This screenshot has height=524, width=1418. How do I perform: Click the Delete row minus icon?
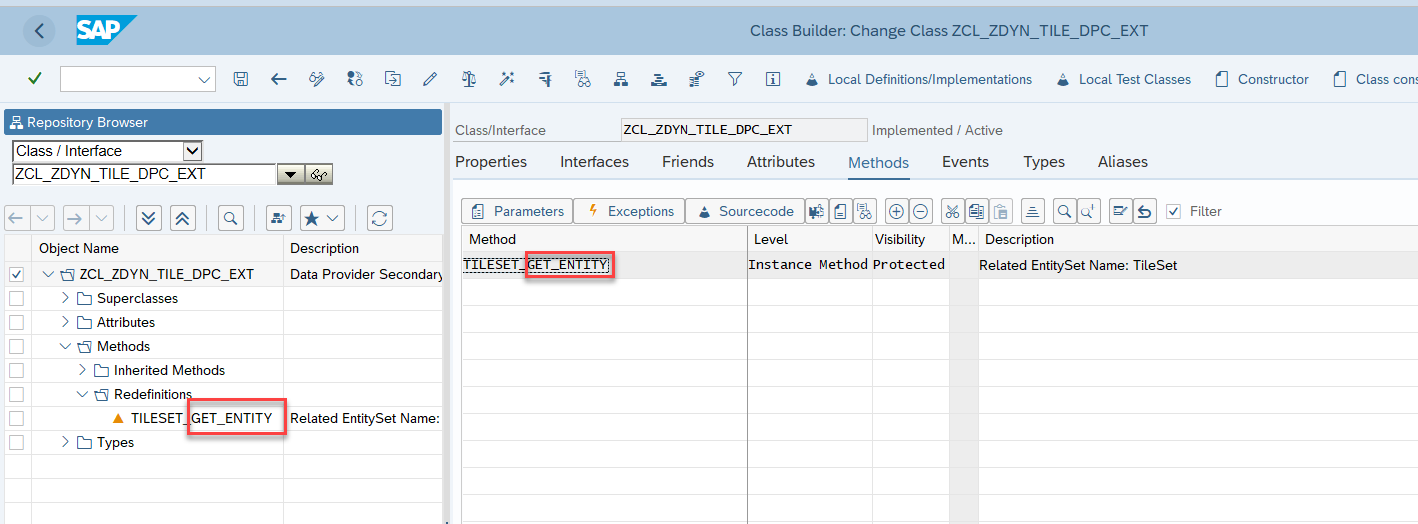coord(921,211)
